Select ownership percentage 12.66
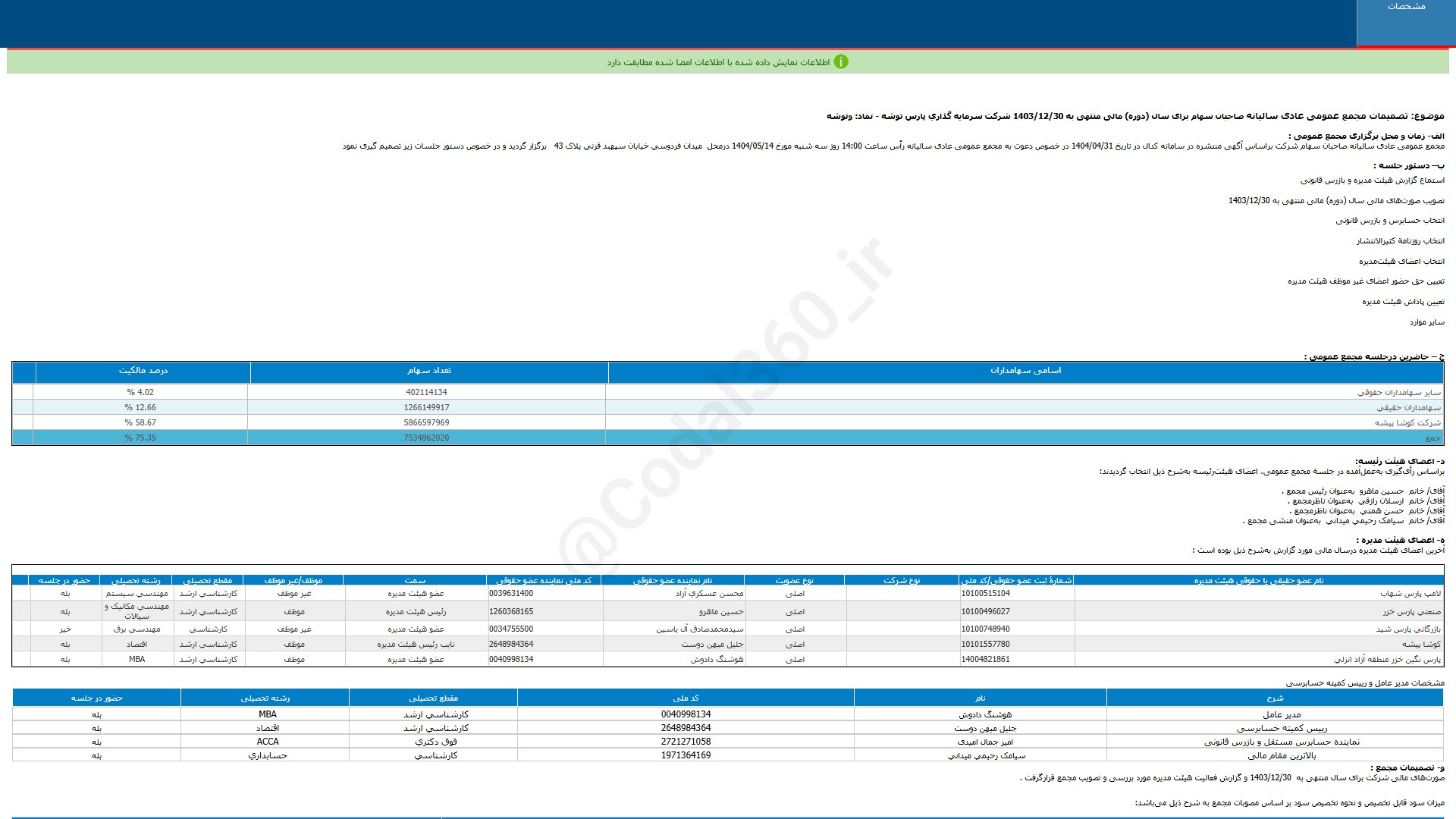The height and width of the screenshot is (819, 1456). click(140, 408)
